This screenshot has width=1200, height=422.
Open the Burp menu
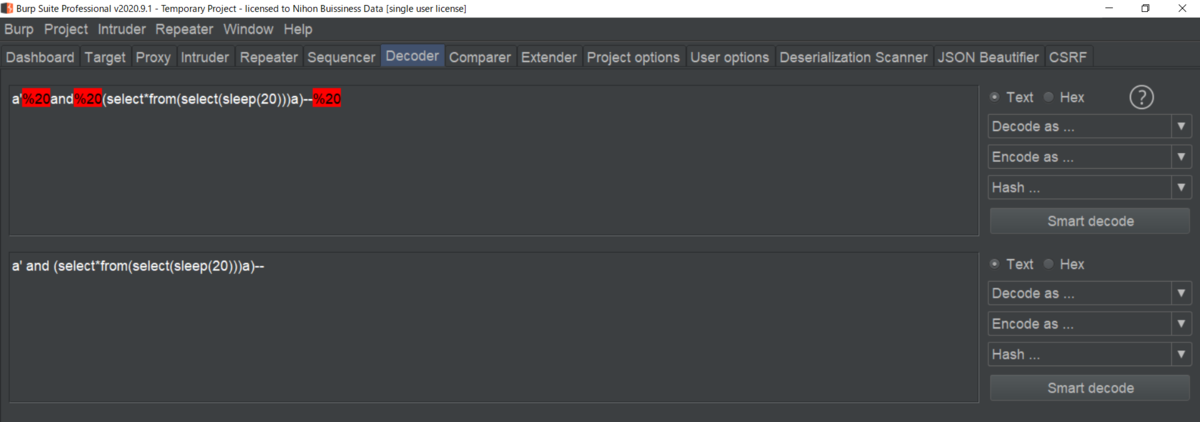[20, 29]
